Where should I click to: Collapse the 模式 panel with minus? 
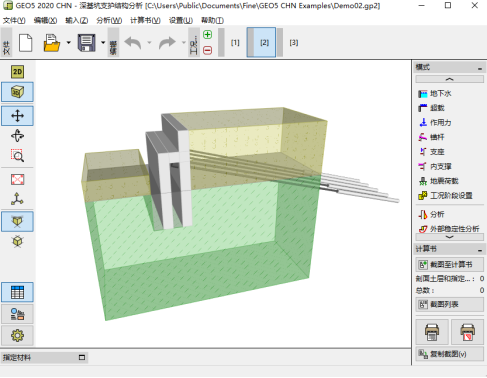[x=480, y=68]
